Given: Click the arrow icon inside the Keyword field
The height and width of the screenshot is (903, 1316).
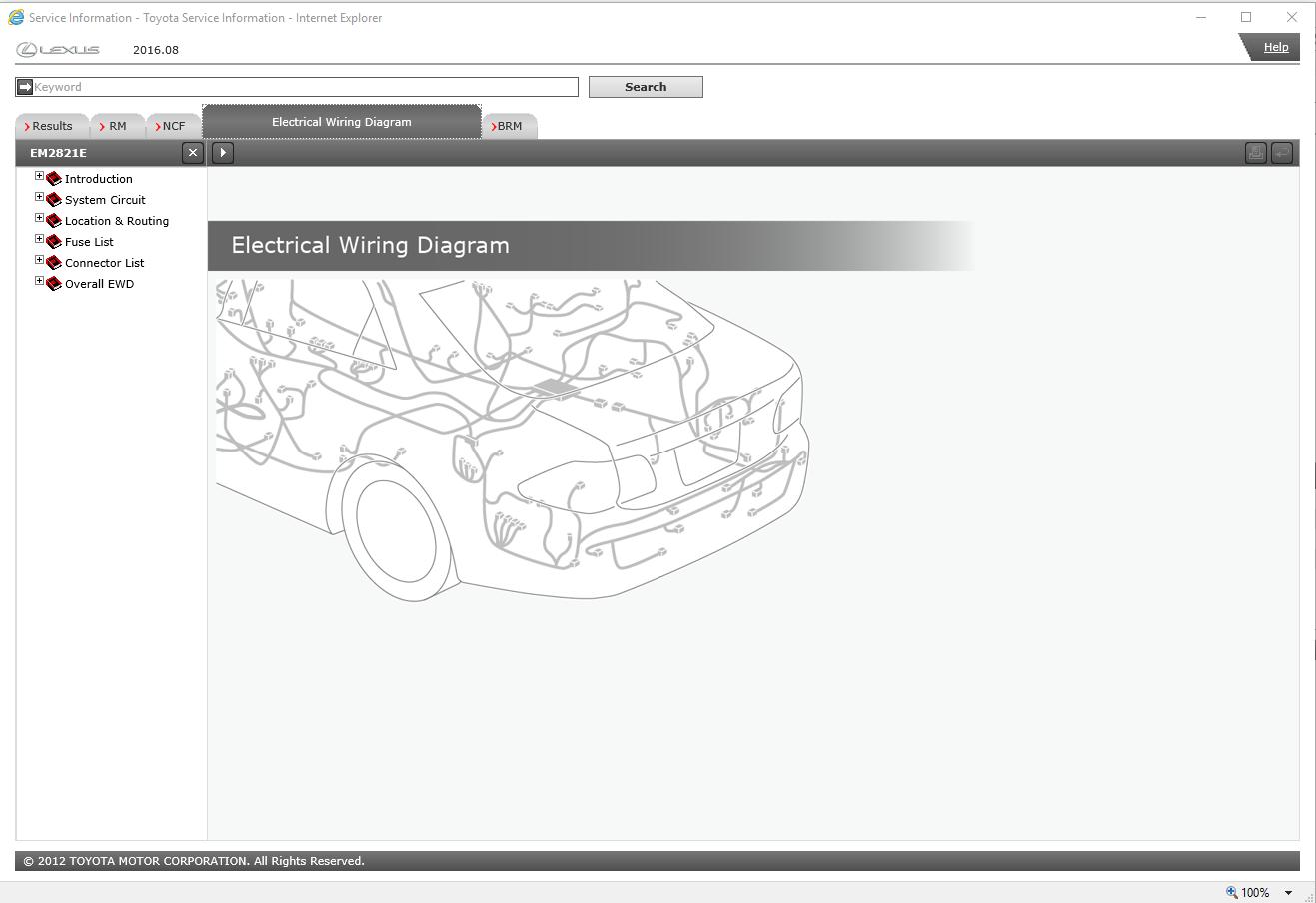Looking at the screenshot, I should tap(25, 87).
